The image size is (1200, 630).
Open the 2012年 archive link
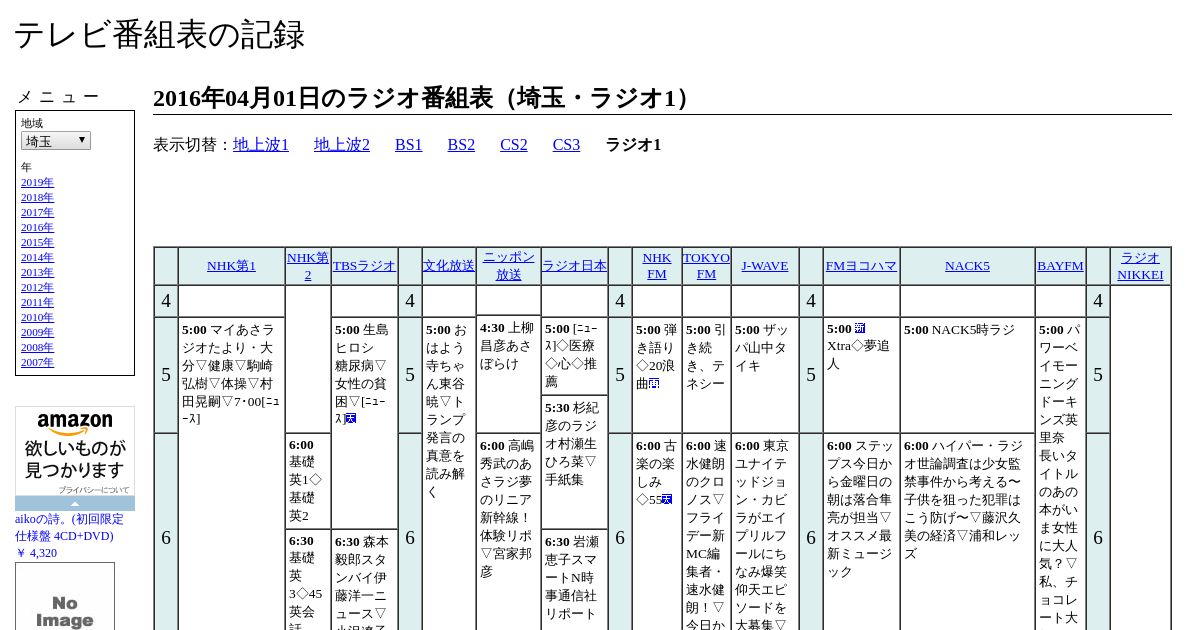(37, 287)
